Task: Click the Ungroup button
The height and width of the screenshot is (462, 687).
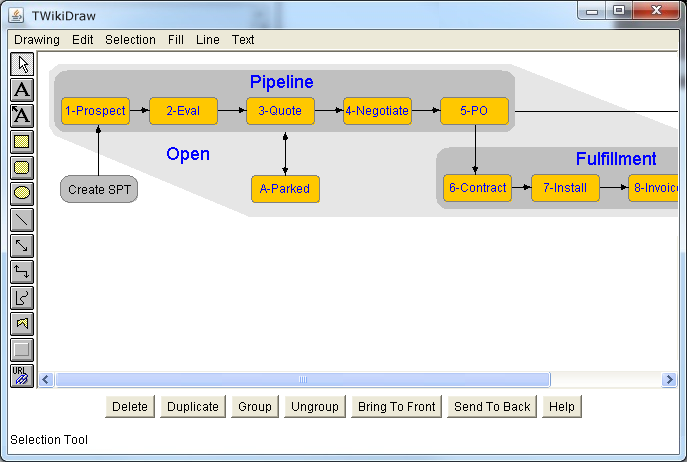Action: 314,407
